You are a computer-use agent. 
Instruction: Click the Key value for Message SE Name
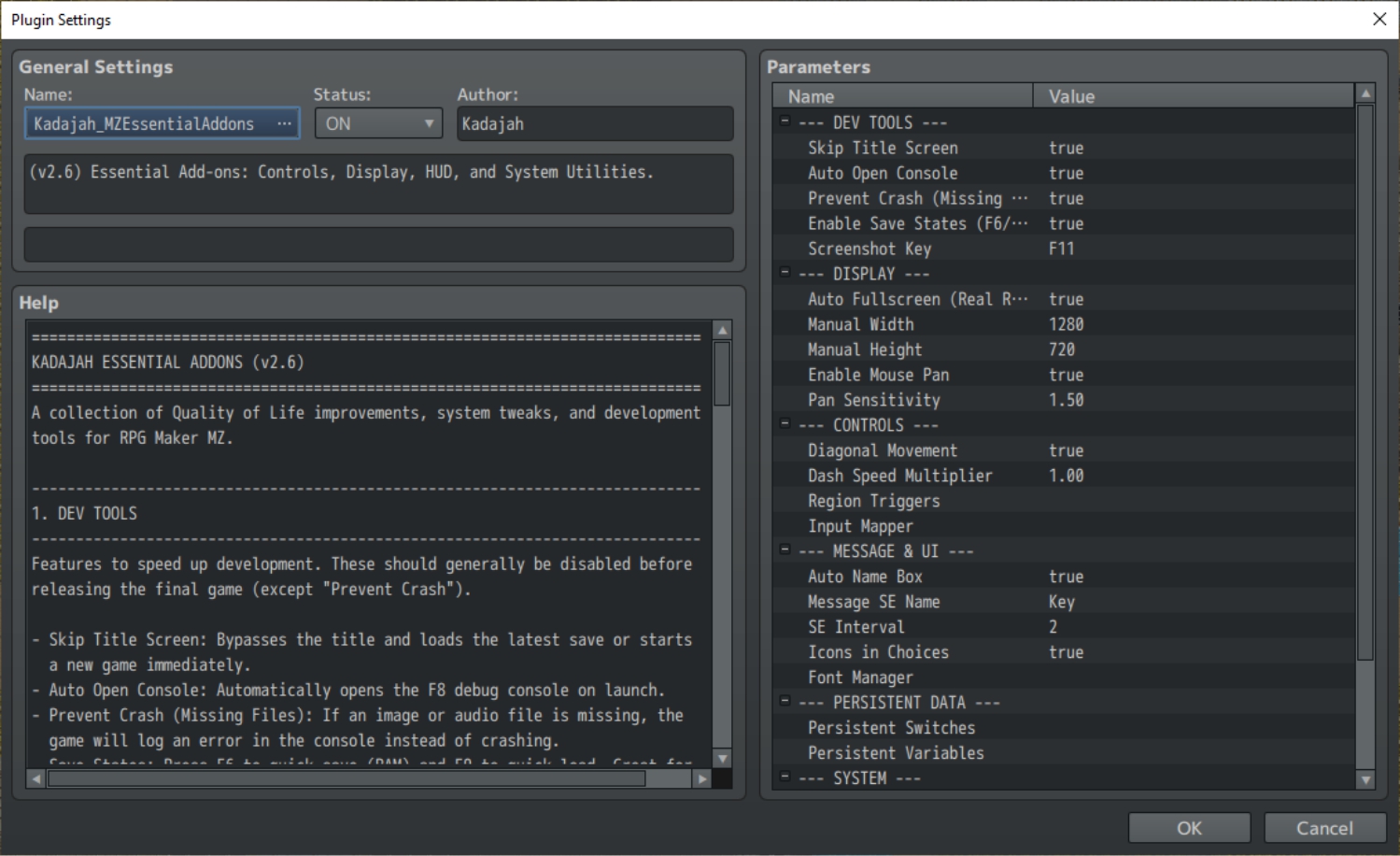1061,602
